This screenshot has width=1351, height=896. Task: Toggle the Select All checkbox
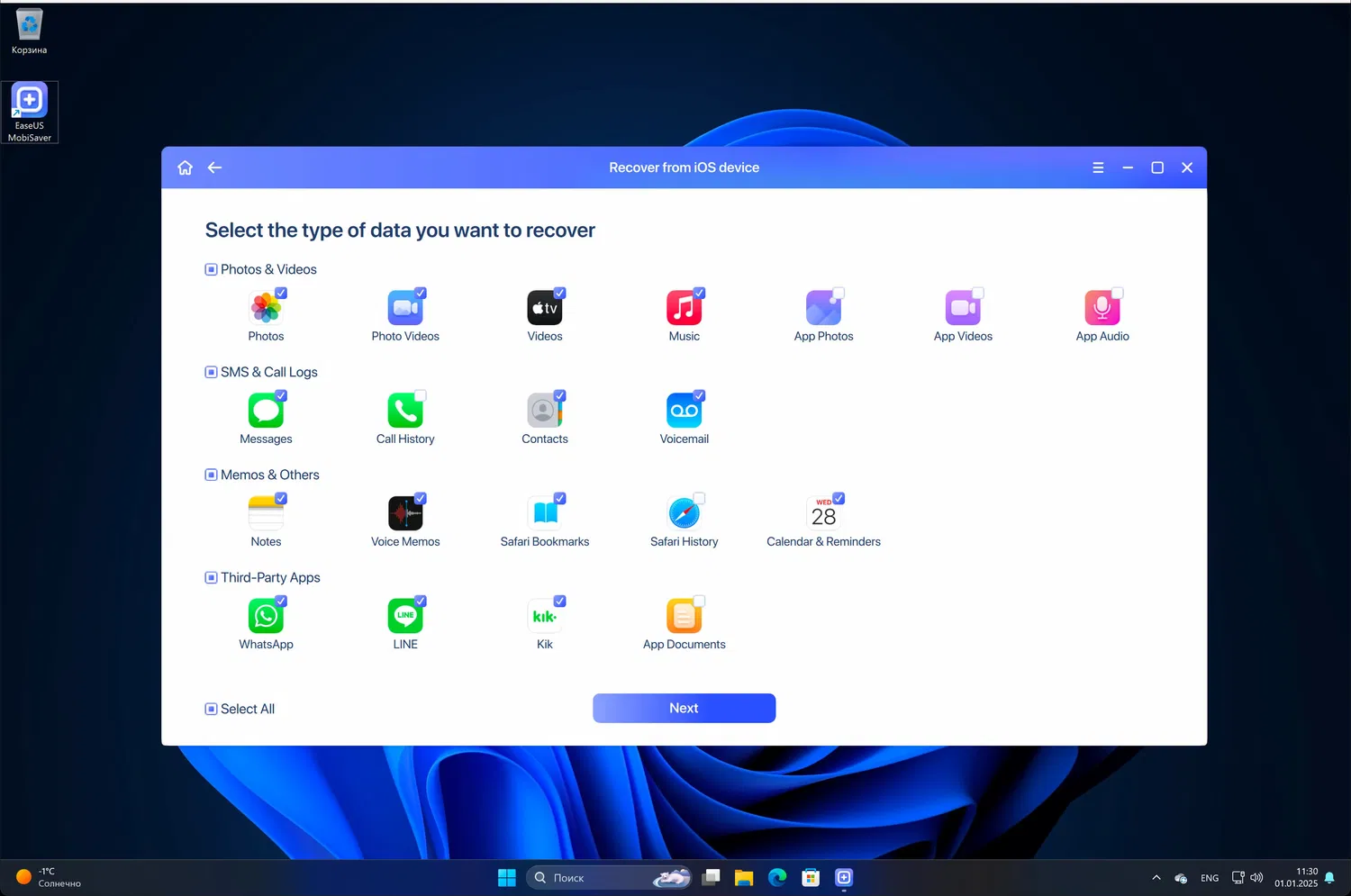coord(211,709)
